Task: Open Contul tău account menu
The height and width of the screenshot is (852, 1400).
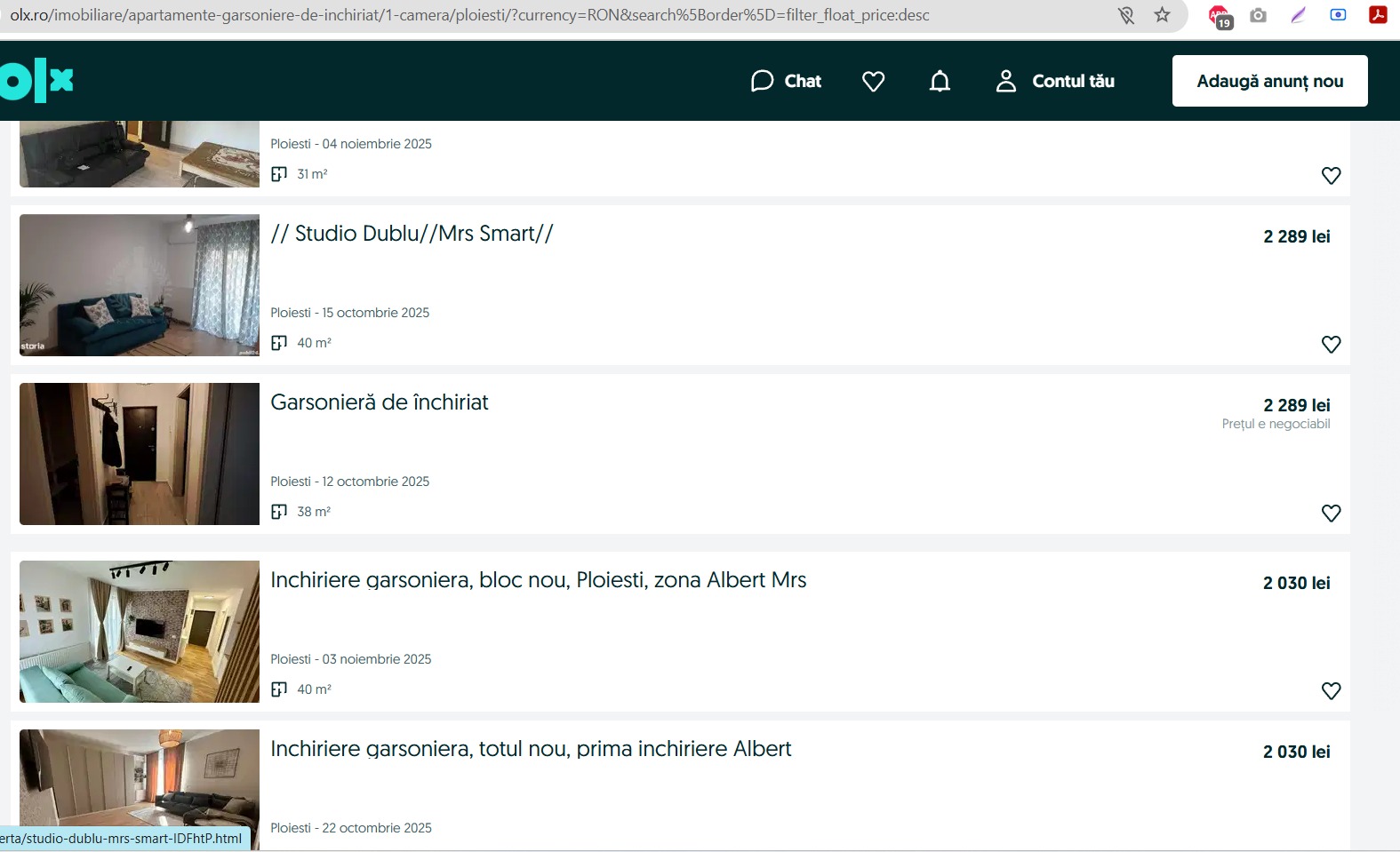Action: click(x=1073, y=81)
